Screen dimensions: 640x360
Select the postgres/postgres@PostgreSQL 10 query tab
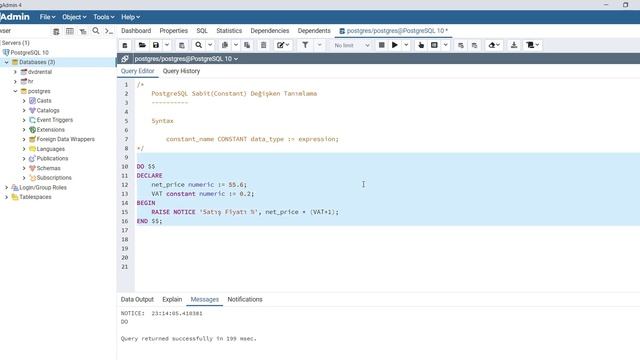(393, 31)
